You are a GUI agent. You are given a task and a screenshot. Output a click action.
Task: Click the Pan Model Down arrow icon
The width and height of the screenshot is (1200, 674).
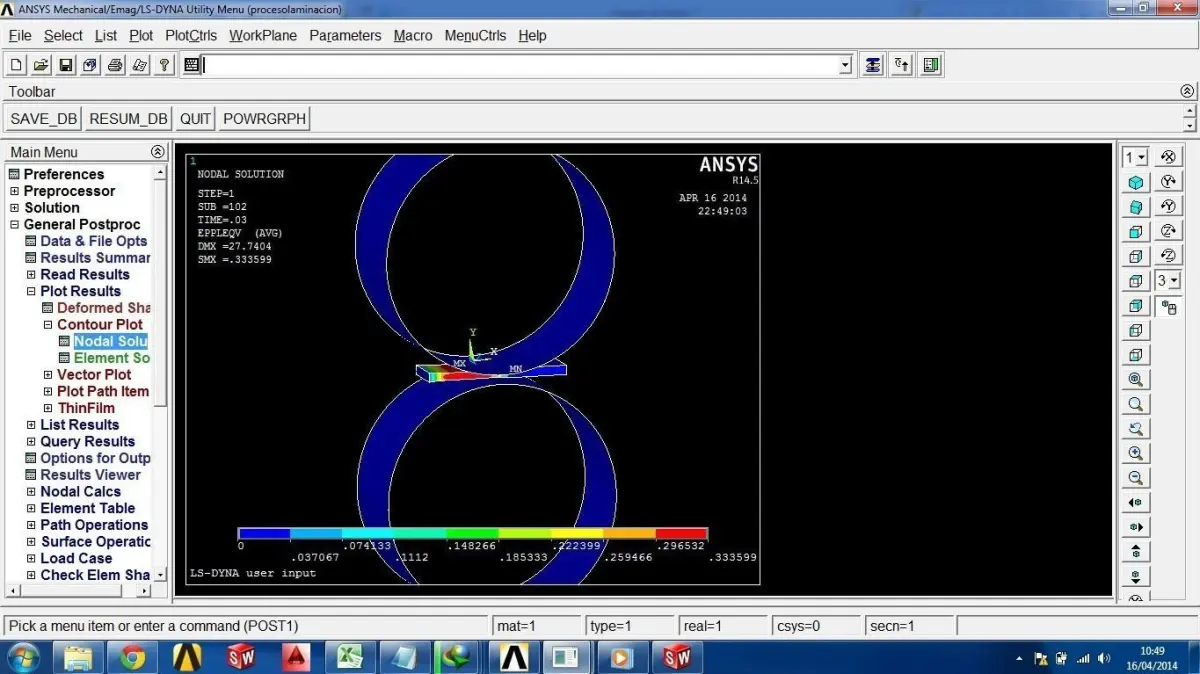coord(1135,576)
